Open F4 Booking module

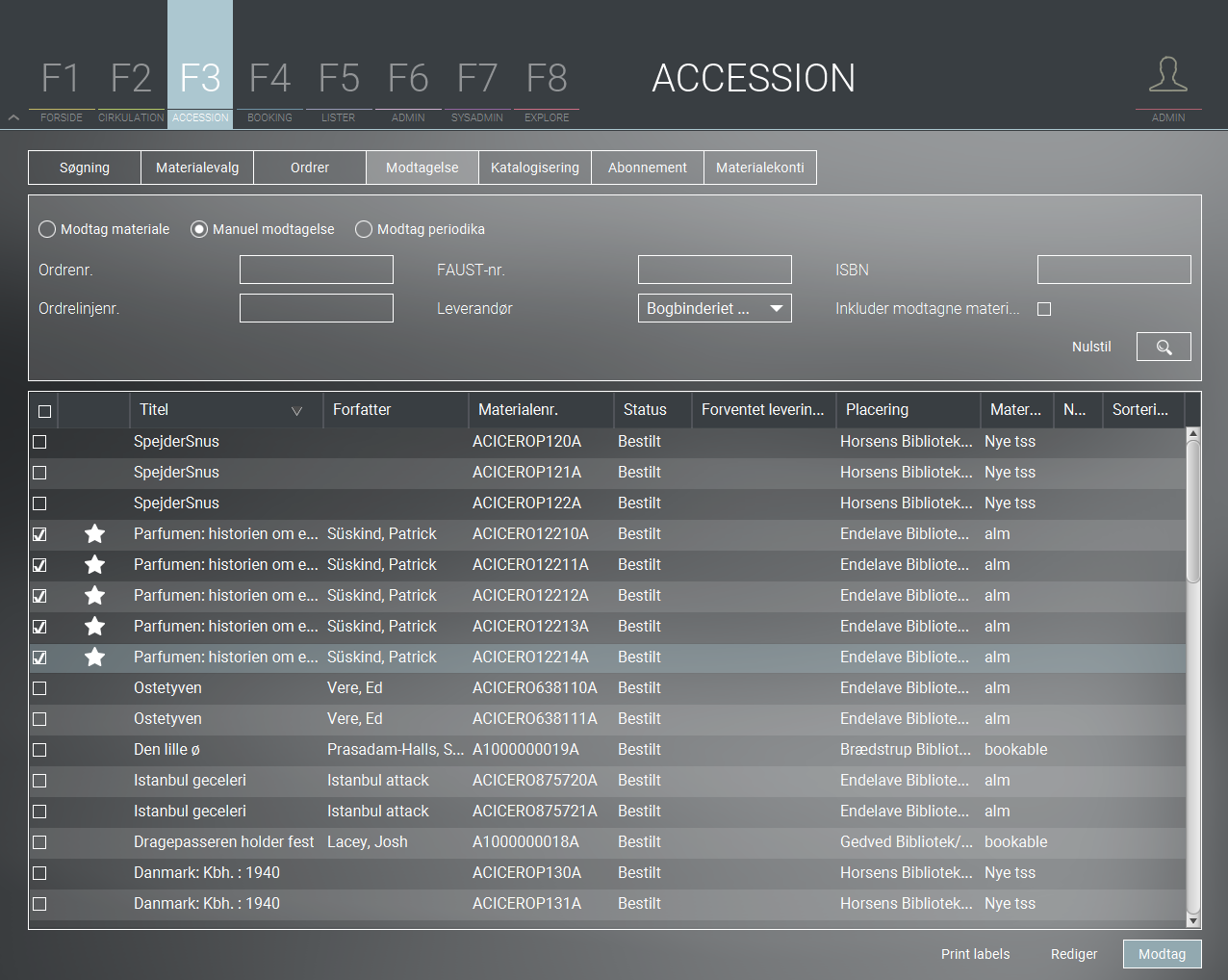pos(269,89)
